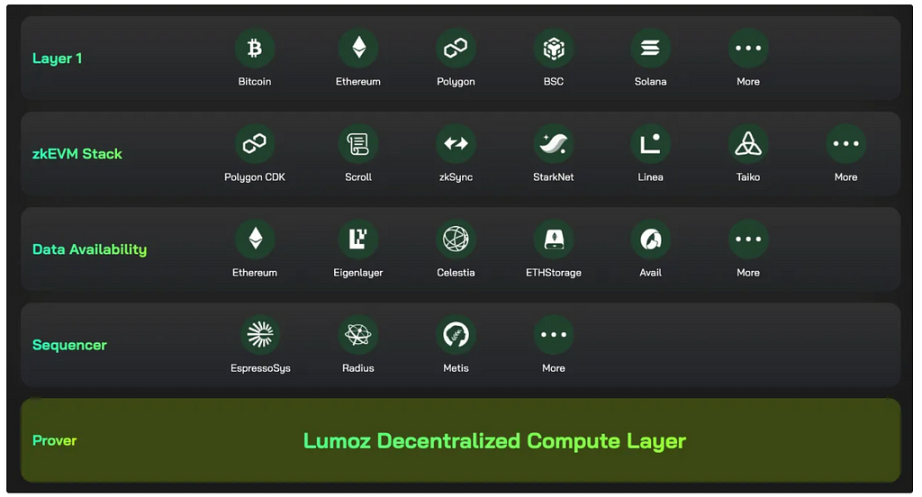Image resolution: width=922 pixels, height=497 pixels.
Task: Select the Solana icon
Action: (650, 48)
